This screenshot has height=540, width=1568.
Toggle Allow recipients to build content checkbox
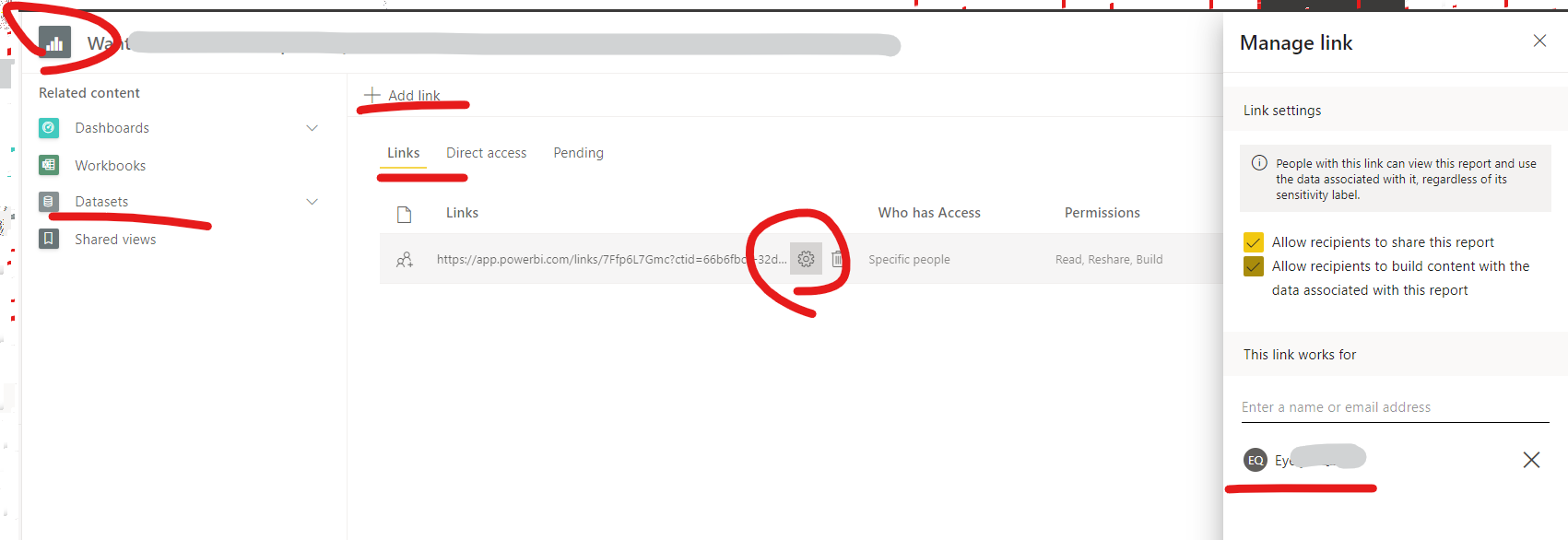click(1254, 266)
